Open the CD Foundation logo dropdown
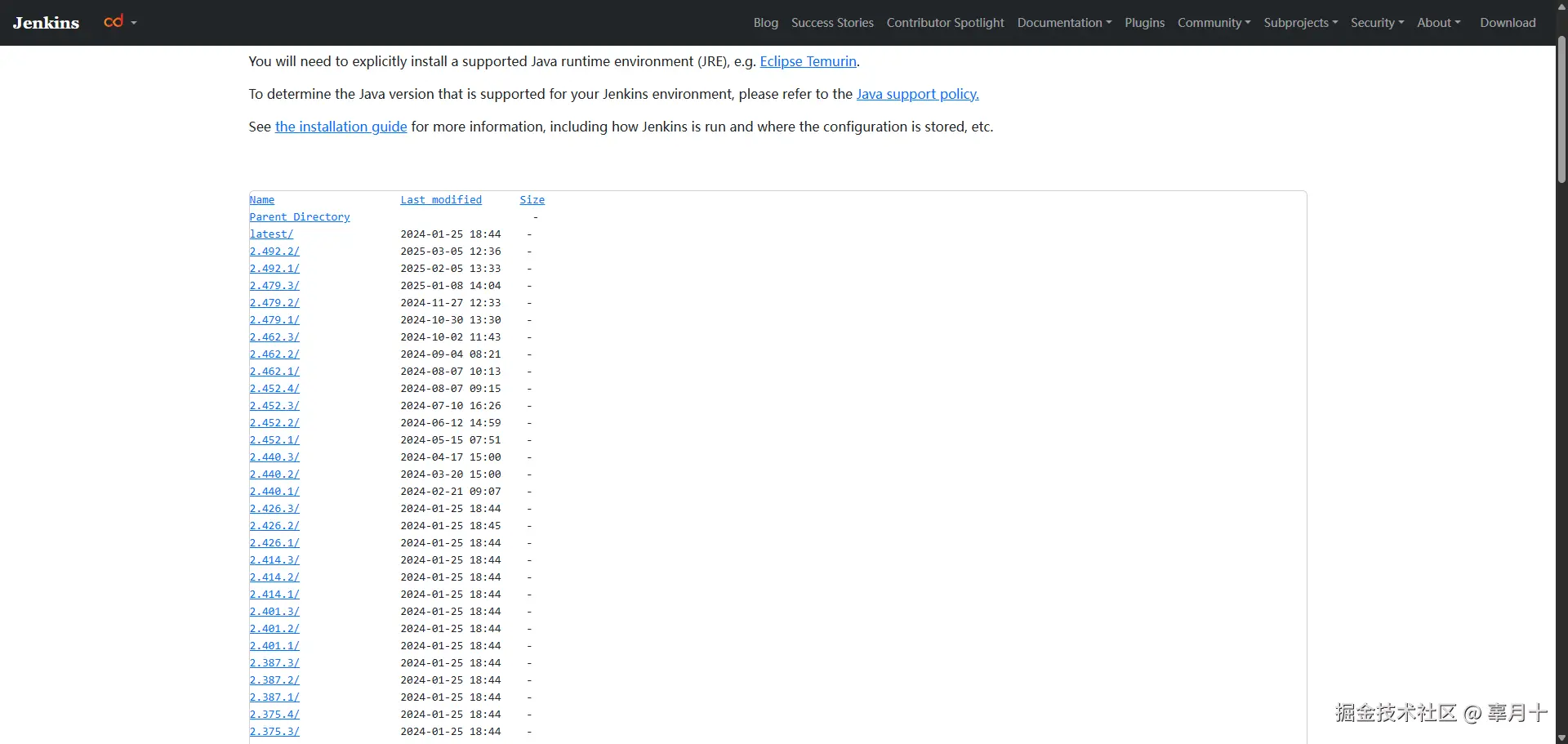1568x744 pixels. click(x=120, y=22)
